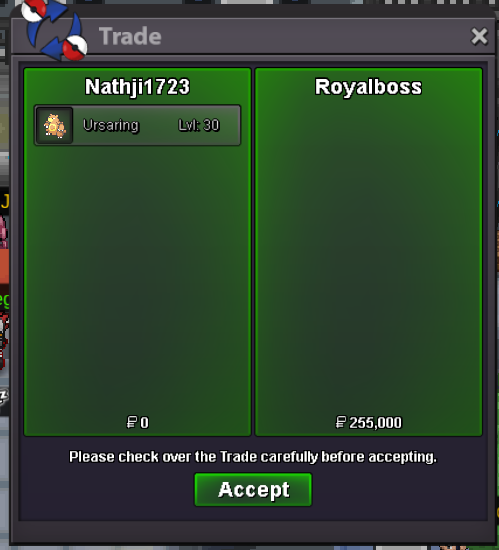499x550 pixels.
Task: Click Nathji1723's 0 money offer
Action: tap(137, 422)
